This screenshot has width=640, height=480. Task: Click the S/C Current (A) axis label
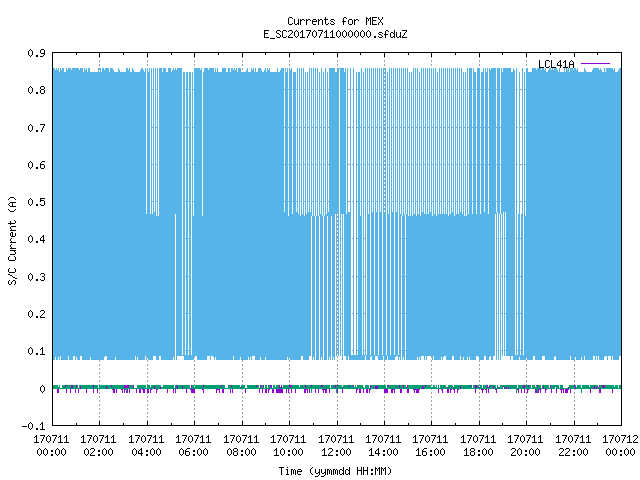[12, 241]
